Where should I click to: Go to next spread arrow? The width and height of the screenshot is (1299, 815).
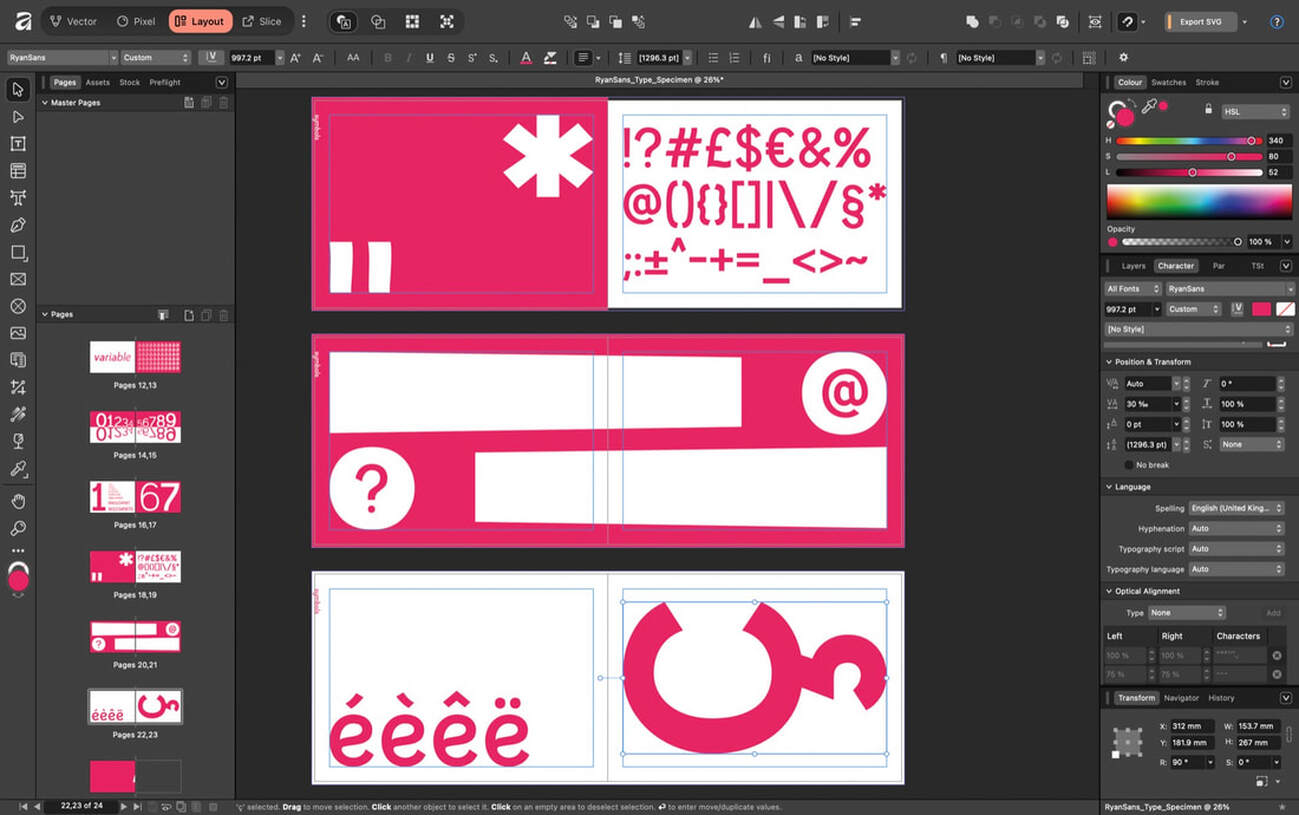124,806
